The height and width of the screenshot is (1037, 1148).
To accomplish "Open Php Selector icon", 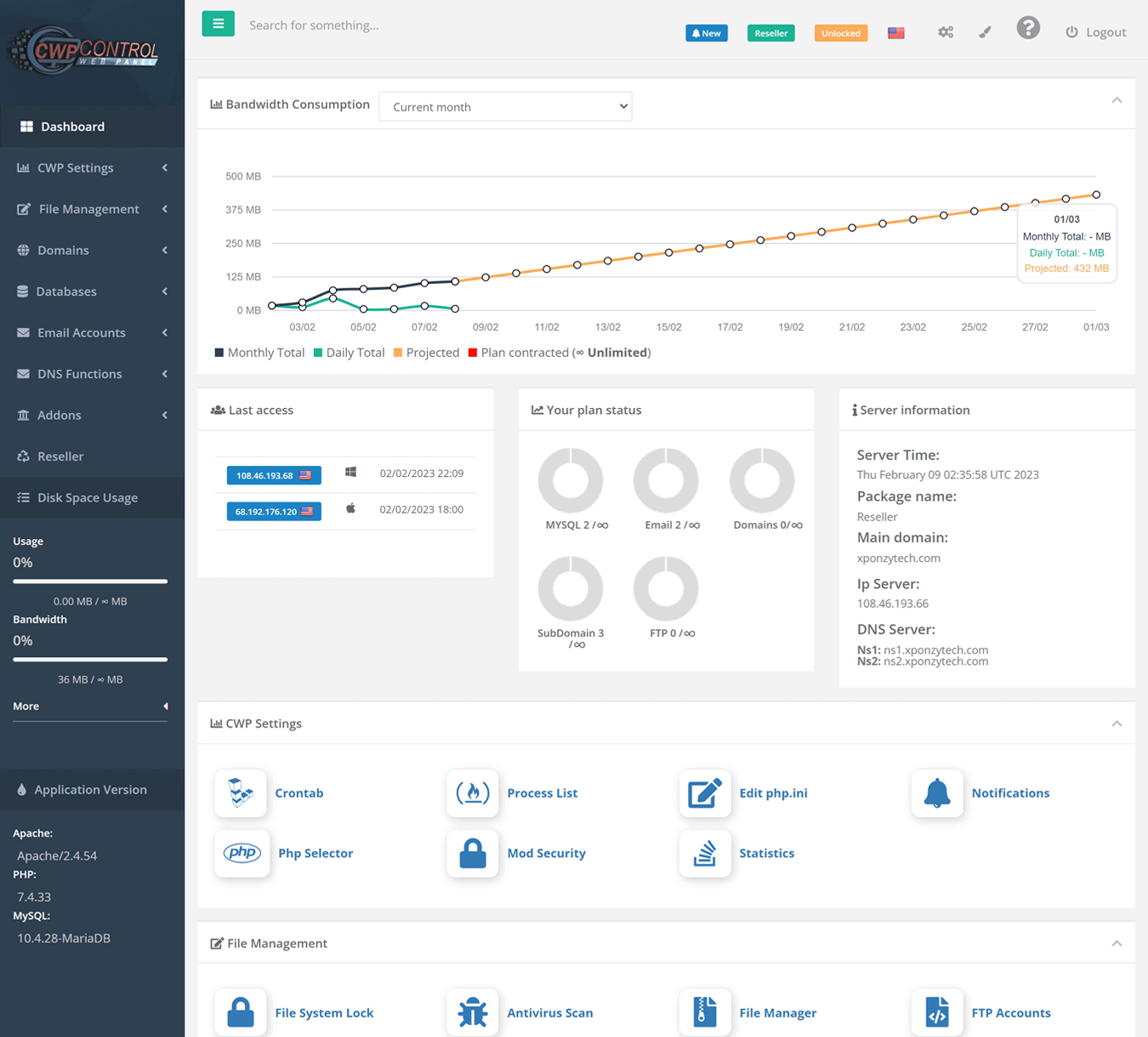I will pos(242,853).
